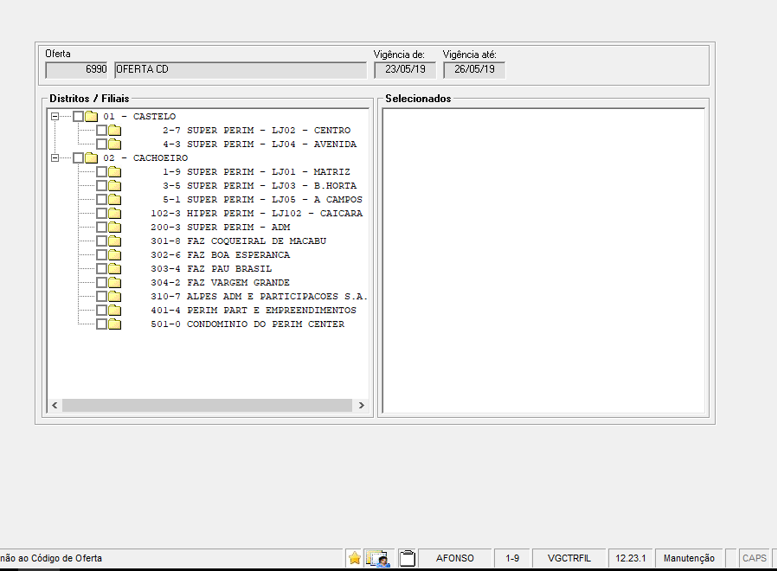The height and width of the screenshot is (575, 777).
Task: Click folder icon beside 102-3 HIPER PERIM
Action: tap(114, 214)
